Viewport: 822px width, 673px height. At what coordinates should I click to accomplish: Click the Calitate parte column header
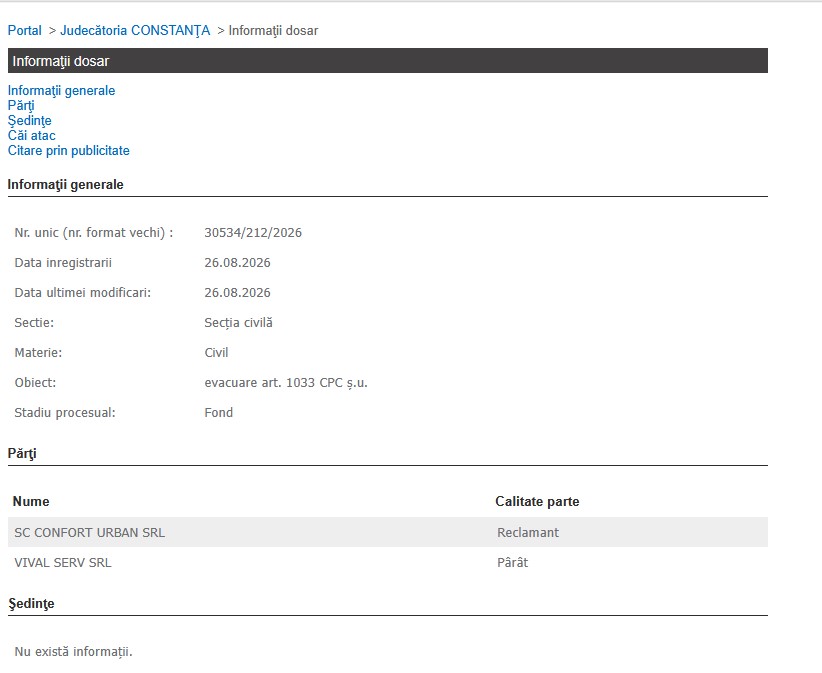(537, 502)
